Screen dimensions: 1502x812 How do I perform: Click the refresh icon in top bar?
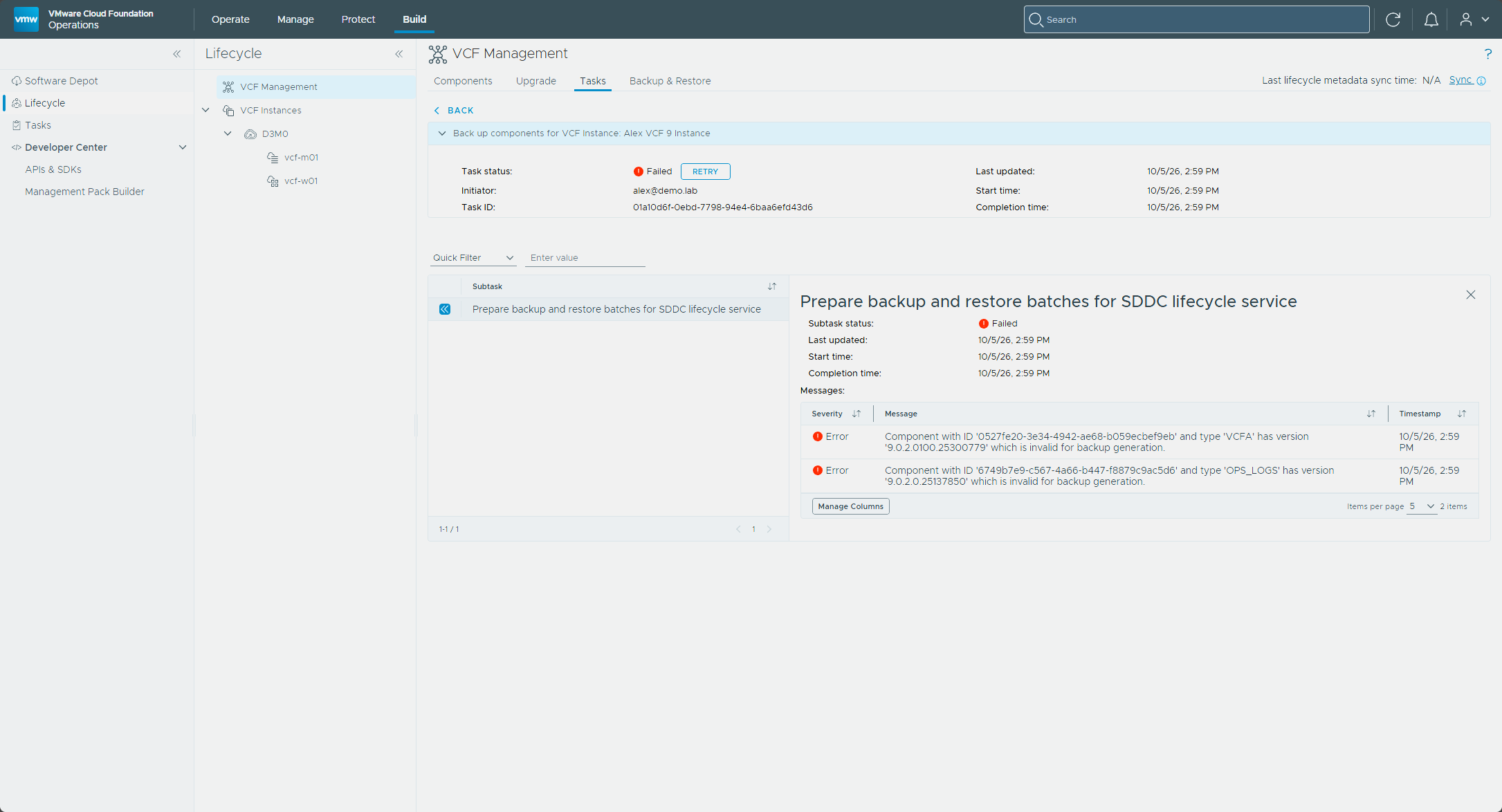click(x=1393, y=19)
